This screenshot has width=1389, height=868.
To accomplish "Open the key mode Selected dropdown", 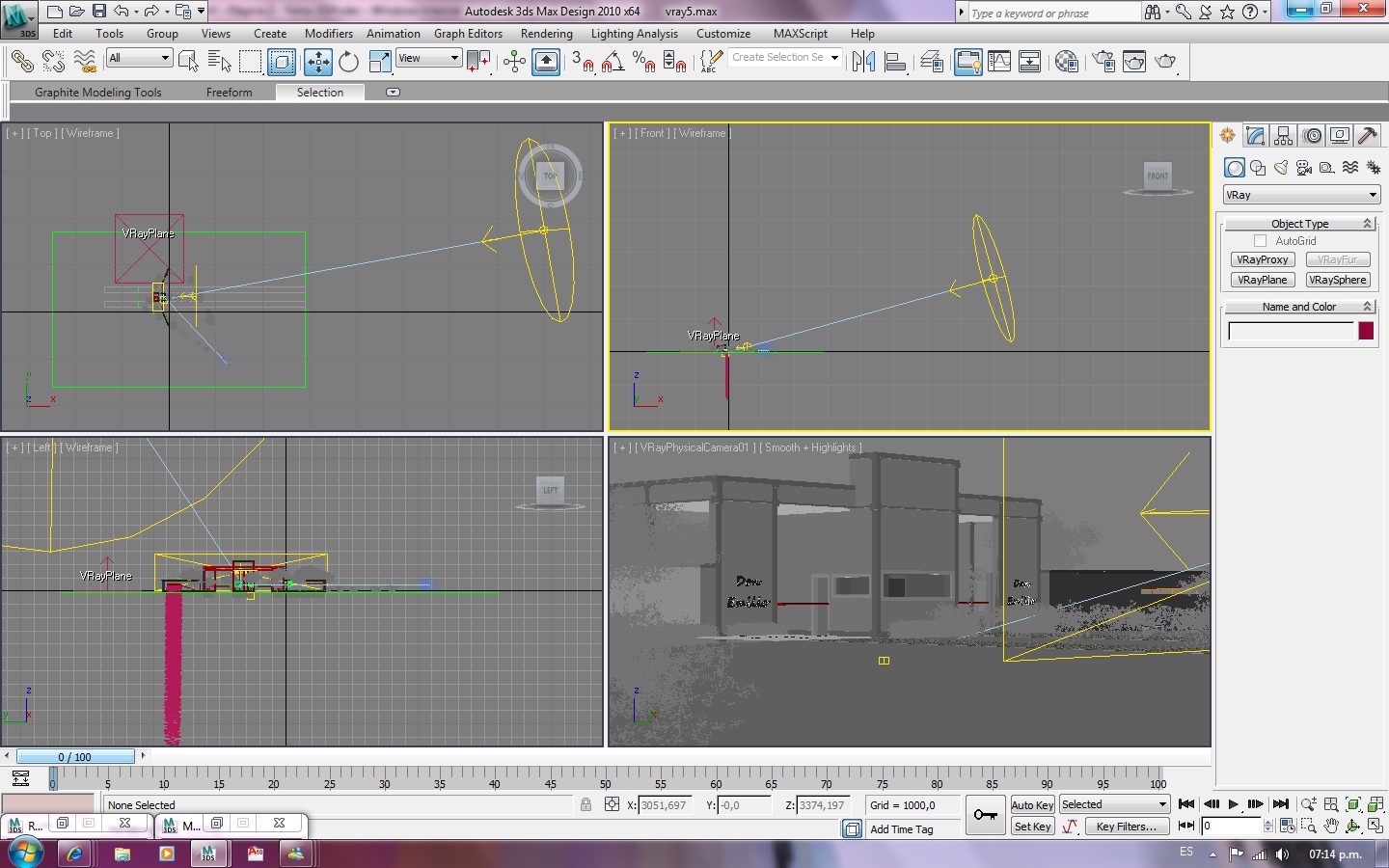I will (1114, 804).
